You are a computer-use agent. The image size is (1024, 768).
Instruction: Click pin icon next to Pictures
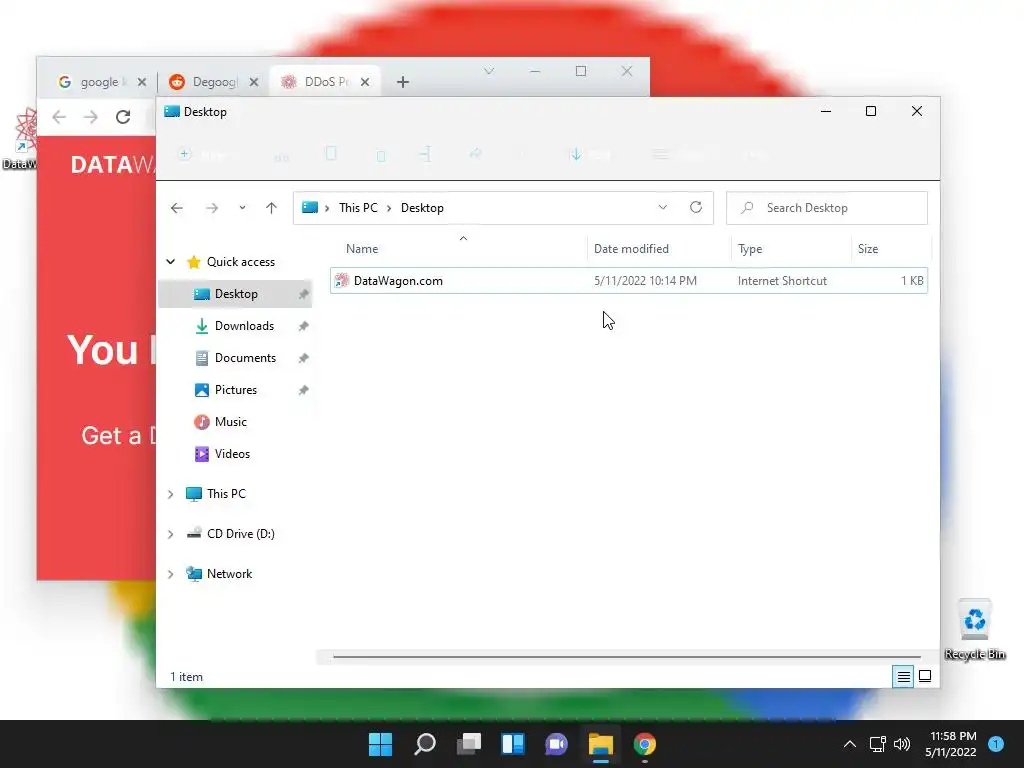[303, 390]
